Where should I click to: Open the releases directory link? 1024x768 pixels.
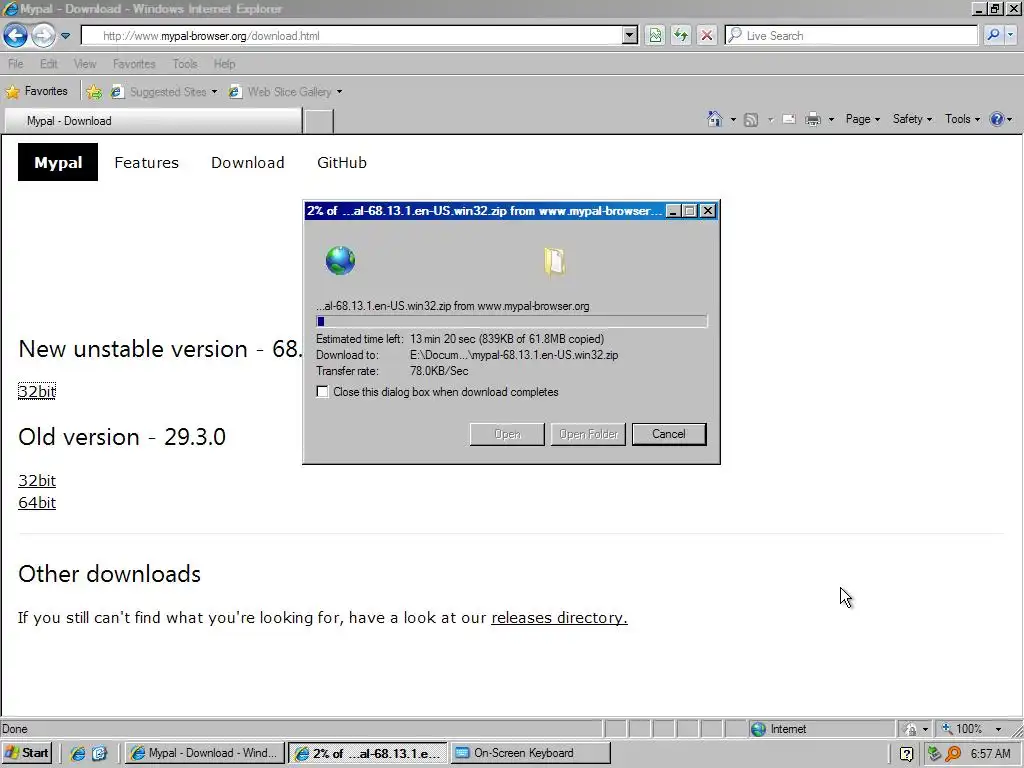pos(559,618)
